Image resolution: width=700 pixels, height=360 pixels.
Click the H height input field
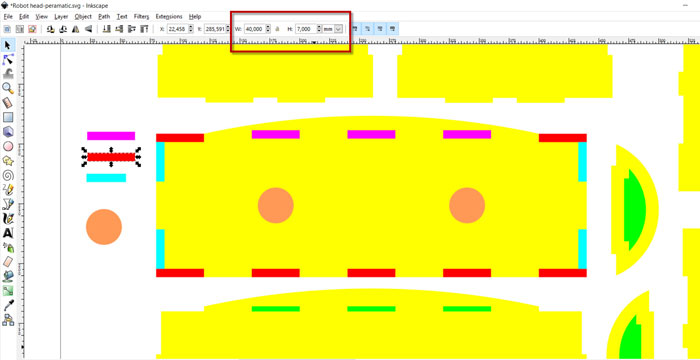tap(306, 29)
